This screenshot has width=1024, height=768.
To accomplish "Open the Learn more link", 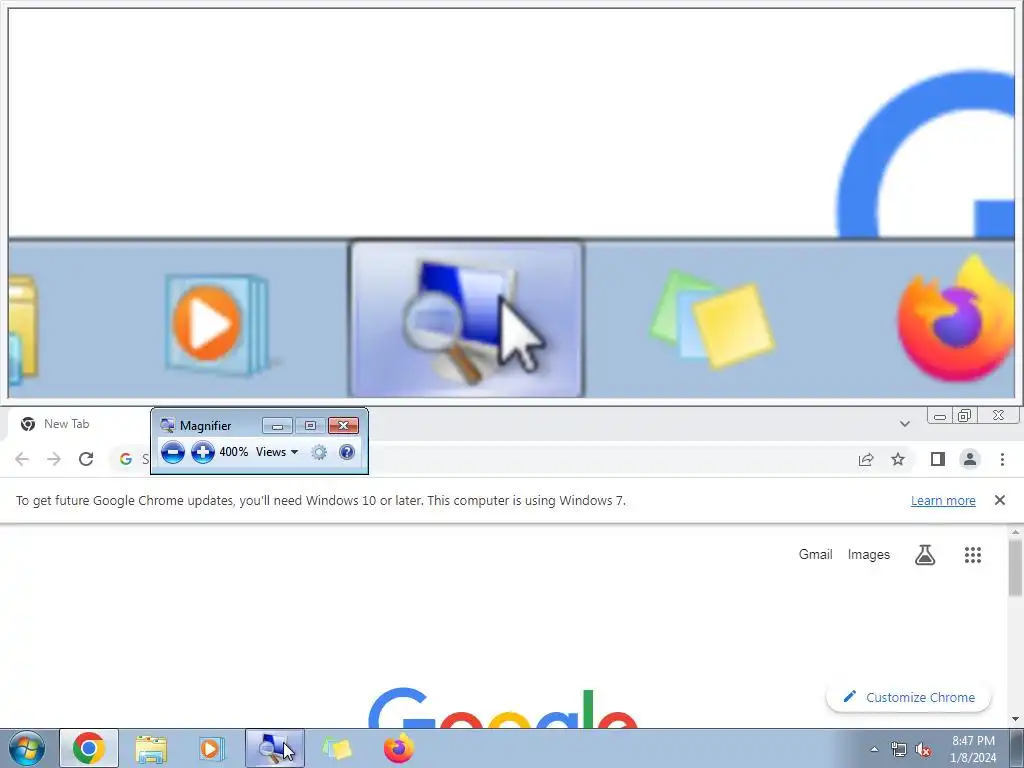I will click(943, 501).
